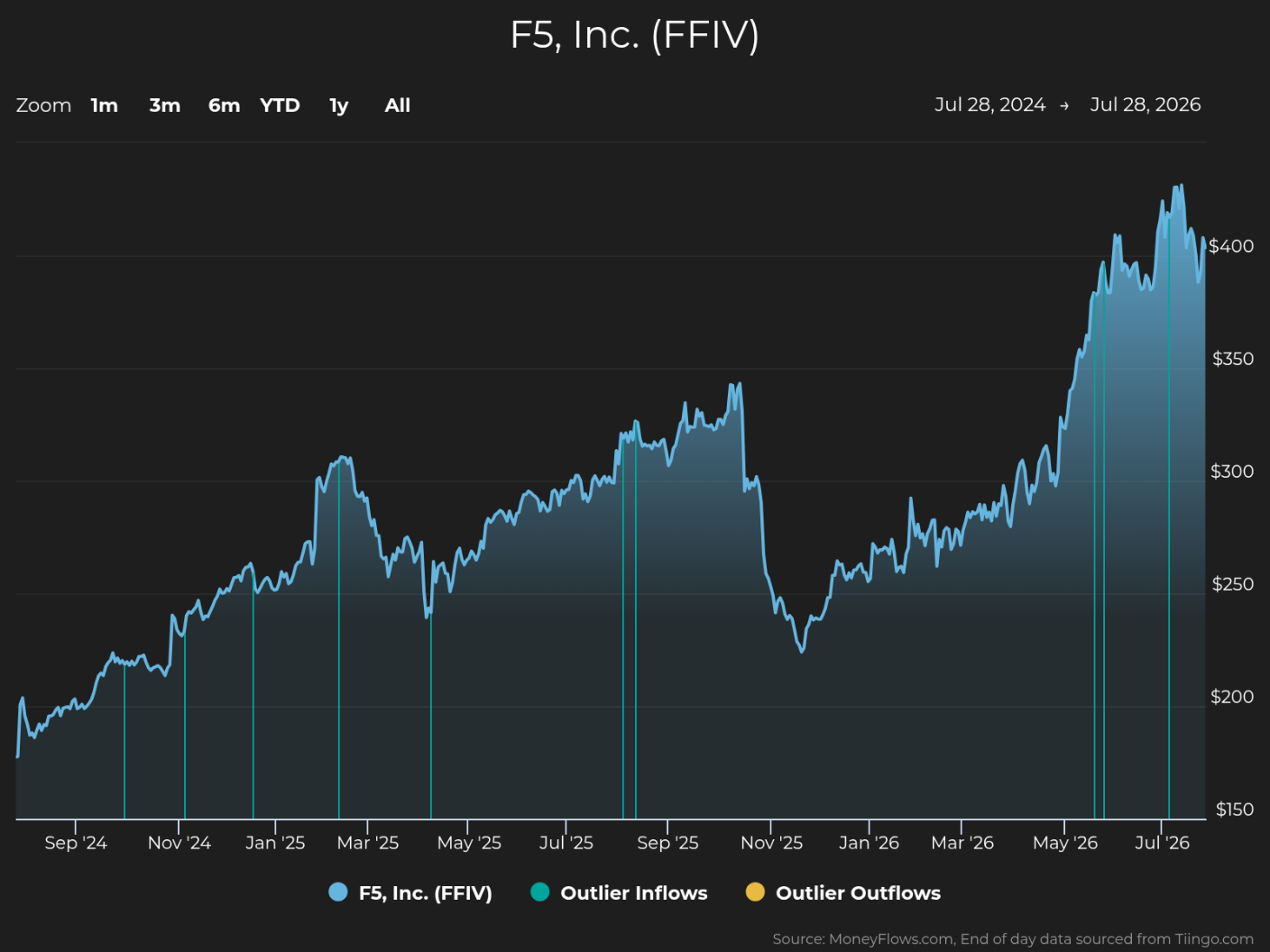
Task: Click the $250 y-axis label
Action: pos(1233,584)
